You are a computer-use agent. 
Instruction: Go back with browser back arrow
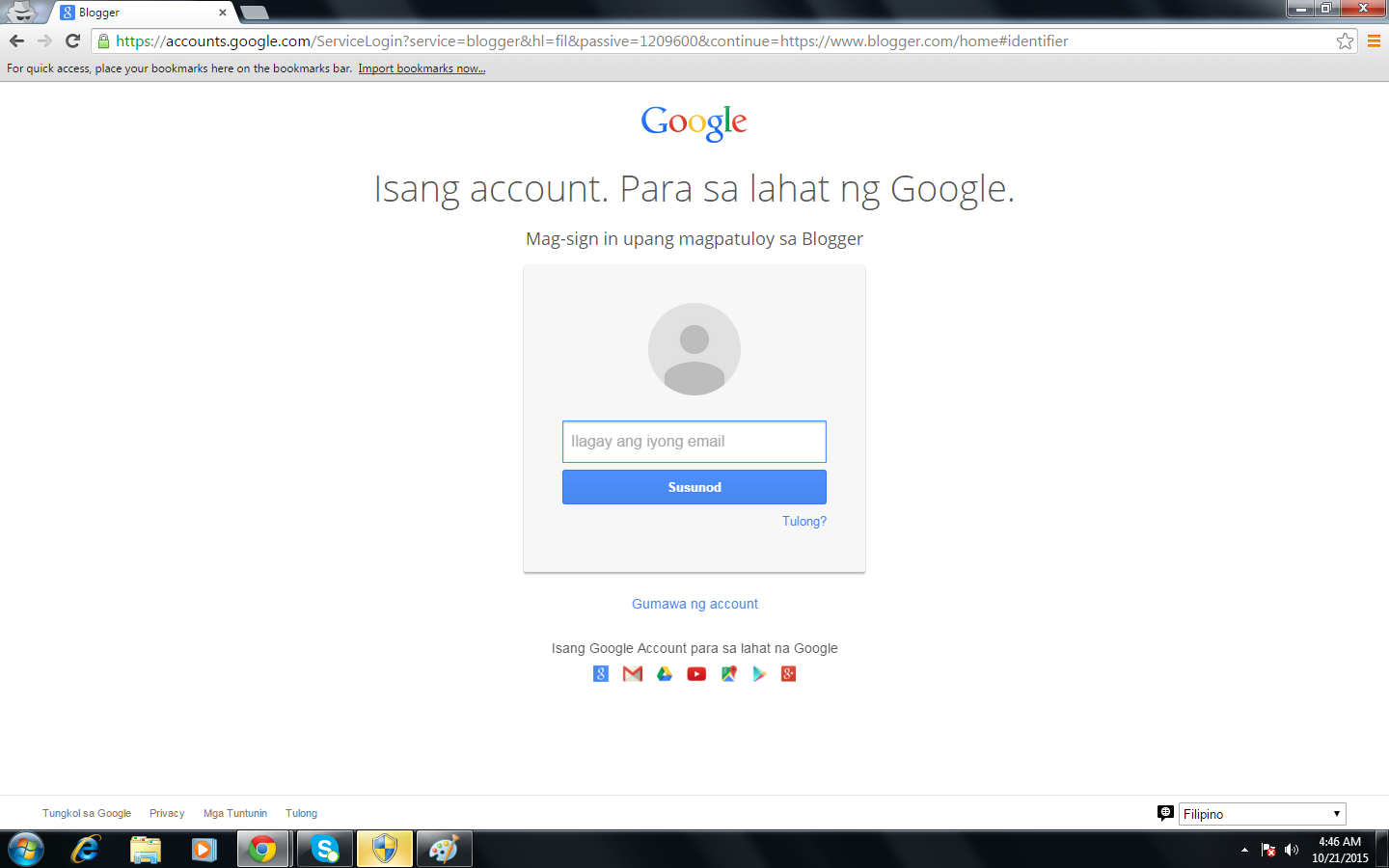(x=16, y=41)
